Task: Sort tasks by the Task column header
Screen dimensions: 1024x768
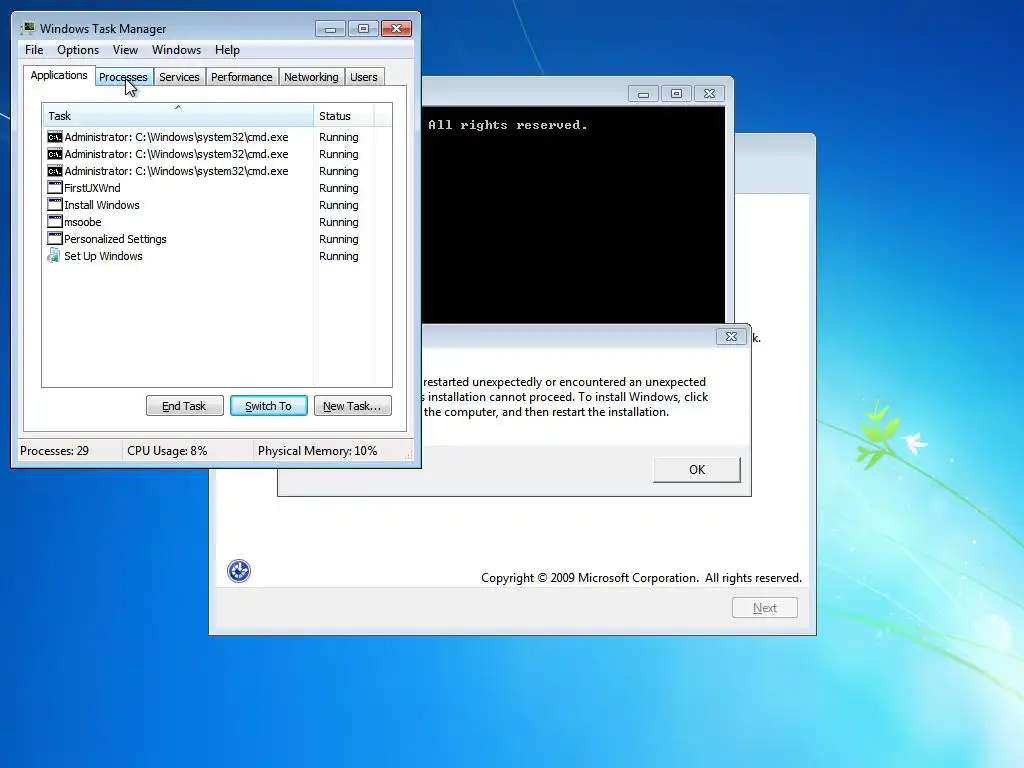Action: point(178,116)
